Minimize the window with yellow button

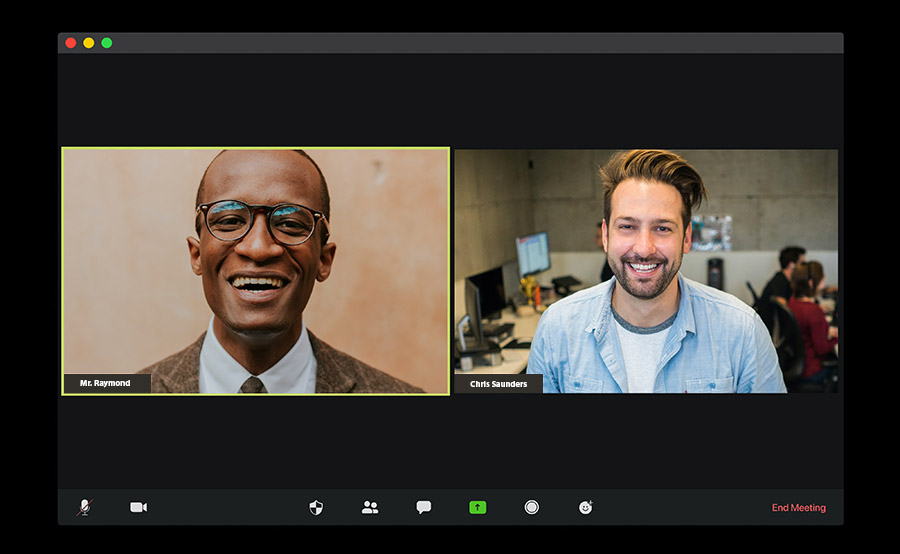(88, 43)
